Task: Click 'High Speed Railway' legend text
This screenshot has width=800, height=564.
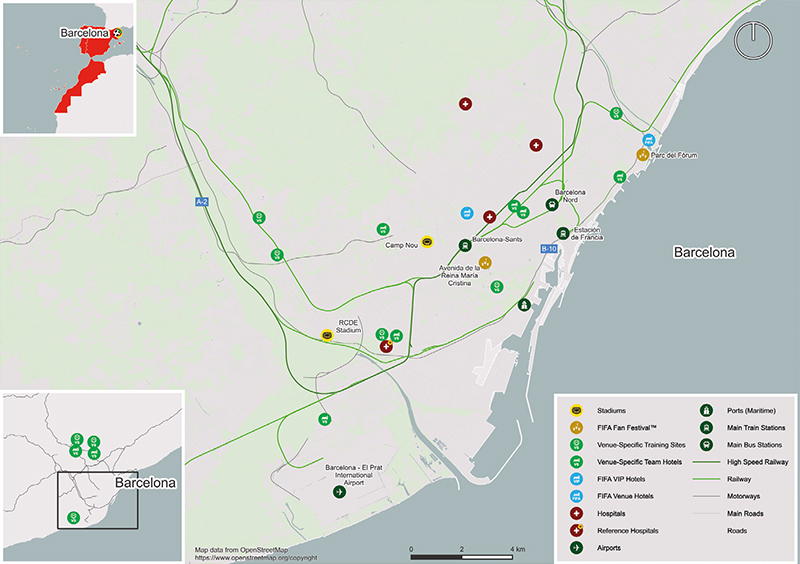Action: pos(758,462)
